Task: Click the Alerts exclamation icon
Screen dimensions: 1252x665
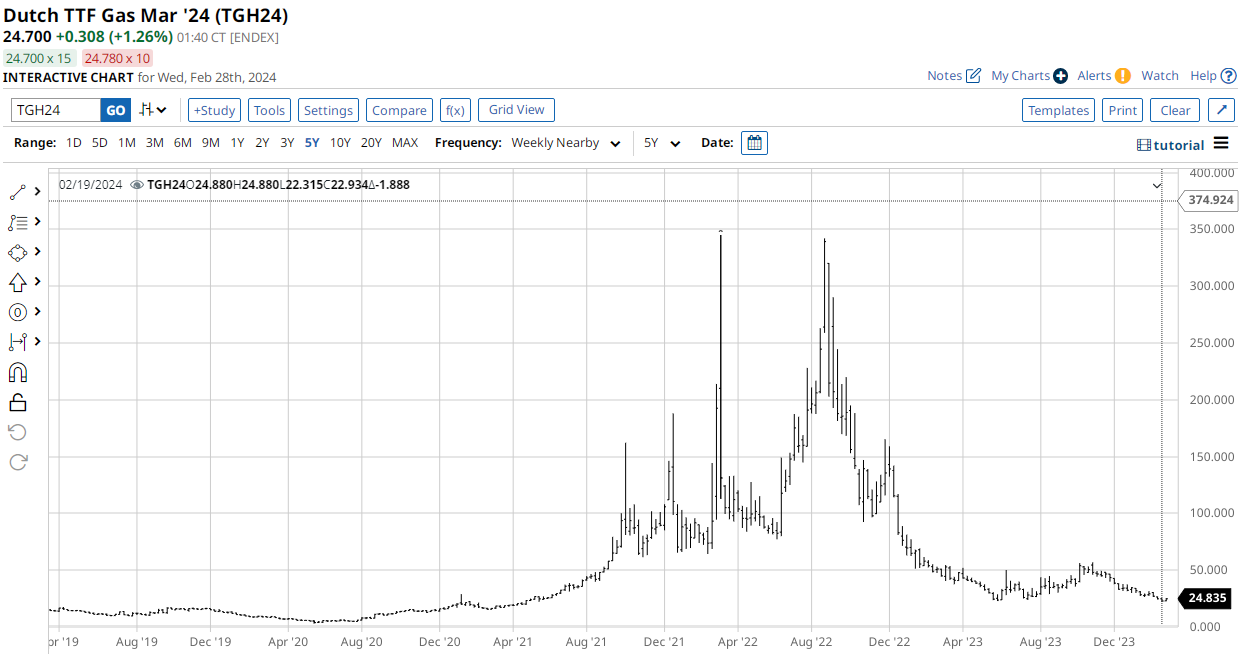Action: (1123, 76)
